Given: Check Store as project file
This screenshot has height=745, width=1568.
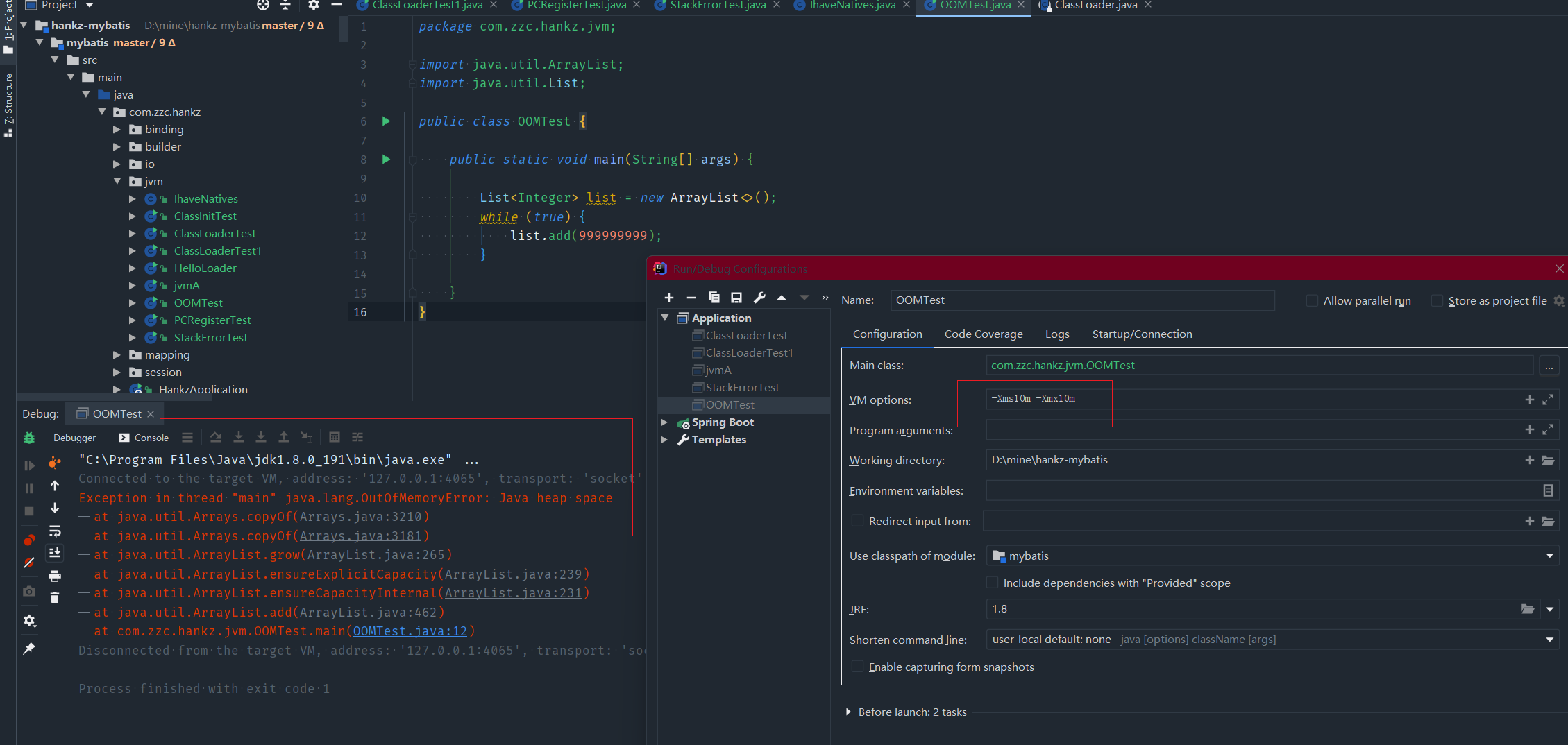Looking at the screenshot, I should 1437,300.
